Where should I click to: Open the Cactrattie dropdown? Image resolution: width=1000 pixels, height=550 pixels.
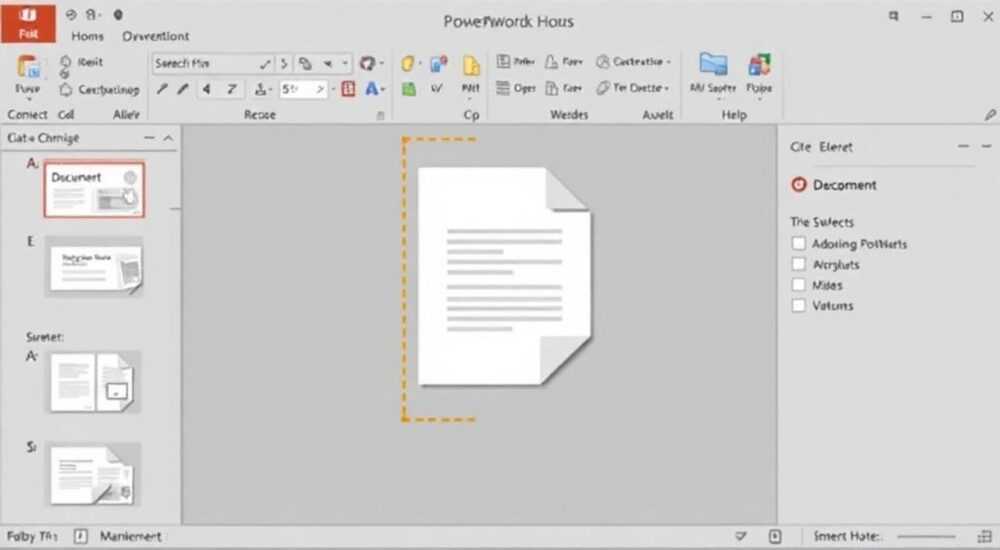(x=633, y=62)
